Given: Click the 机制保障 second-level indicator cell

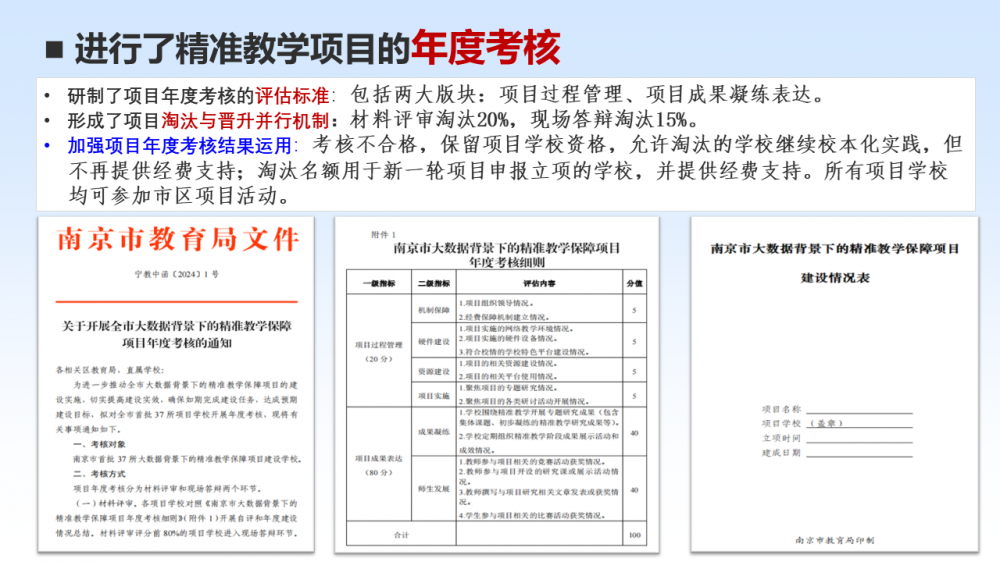Looking at the screenshot, I should tap(426, 310).
